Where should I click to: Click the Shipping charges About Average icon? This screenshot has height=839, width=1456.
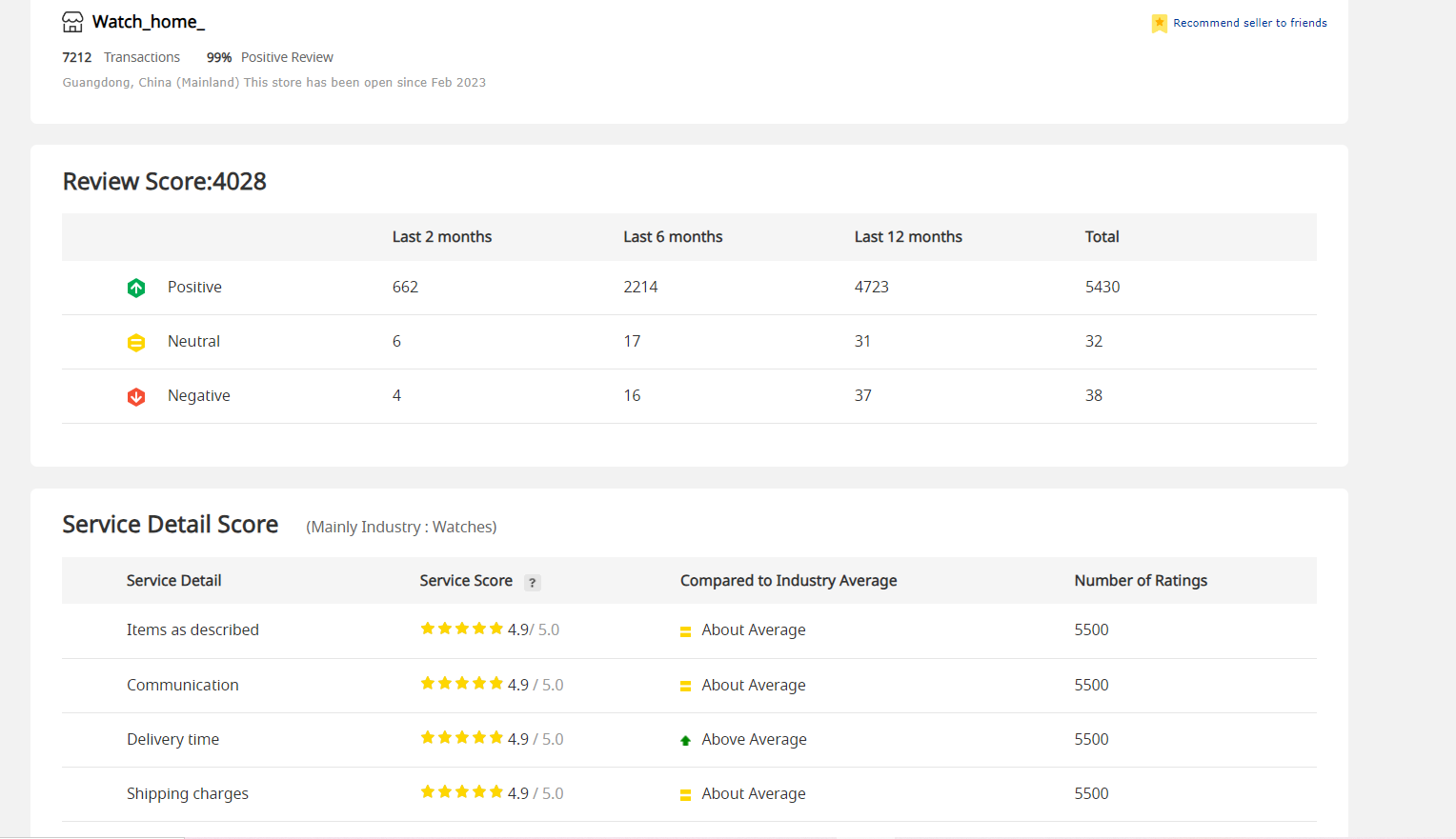[685, 795]
